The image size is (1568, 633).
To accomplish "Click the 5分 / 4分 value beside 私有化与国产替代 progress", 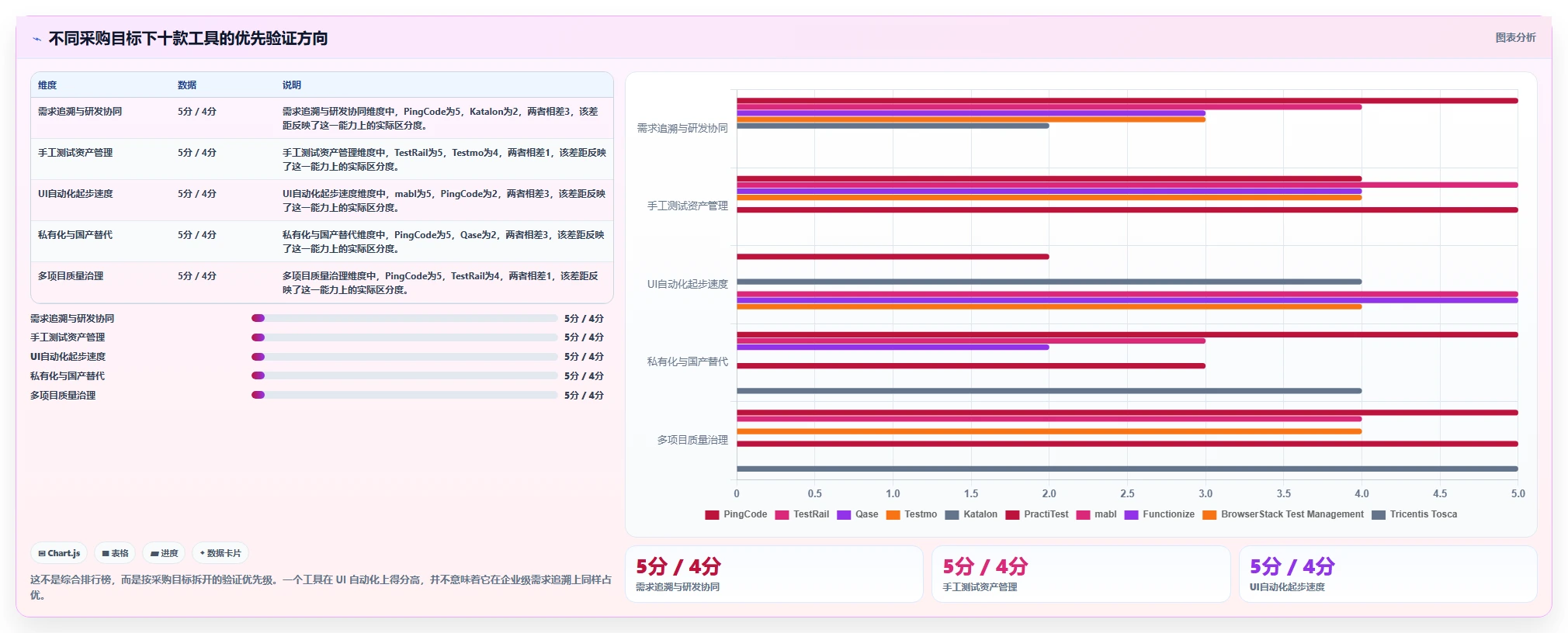I will click(584, 375).
